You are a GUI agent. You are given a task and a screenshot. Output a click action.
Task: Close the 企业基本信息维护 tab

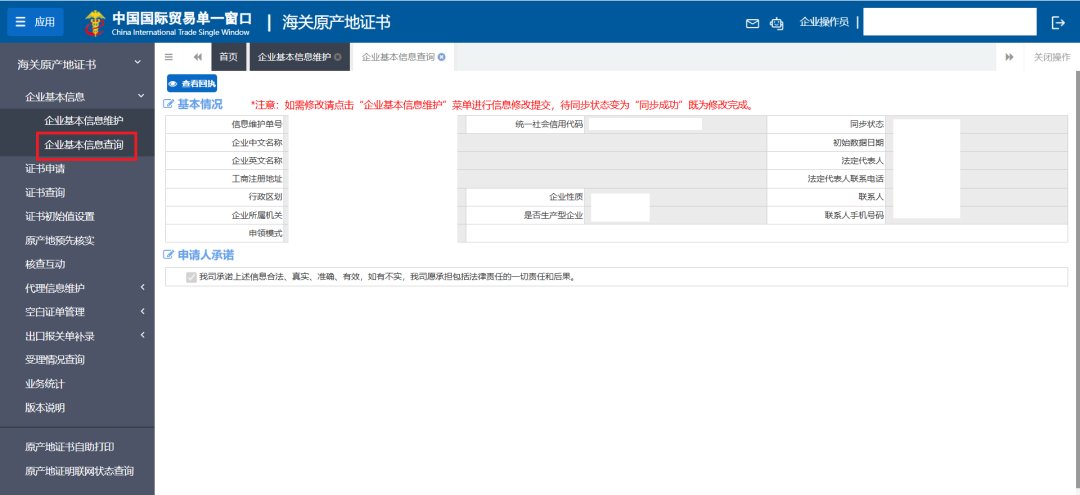[x=338, y=57]
